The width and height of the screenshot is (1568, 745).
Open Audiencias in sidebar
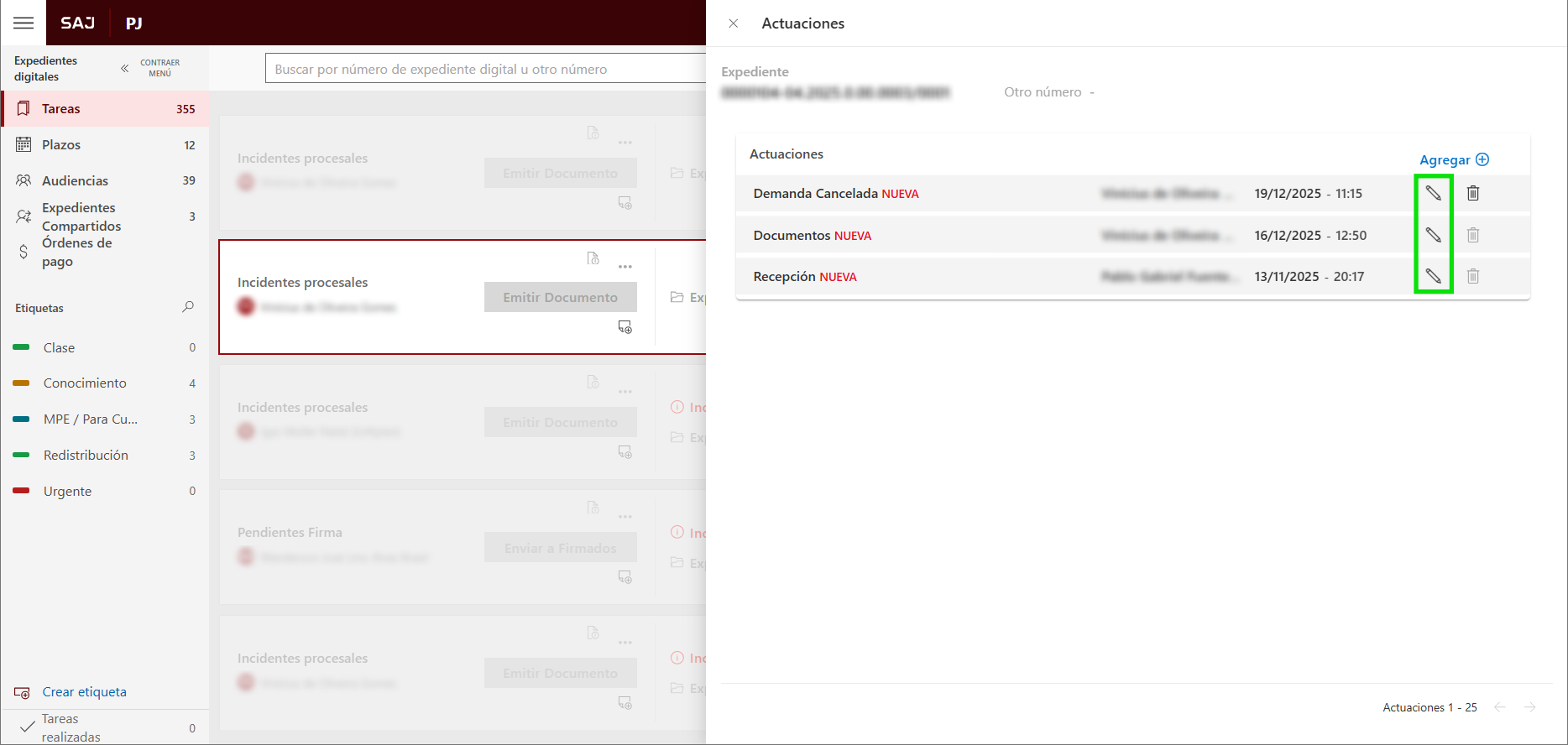[105, 180]
